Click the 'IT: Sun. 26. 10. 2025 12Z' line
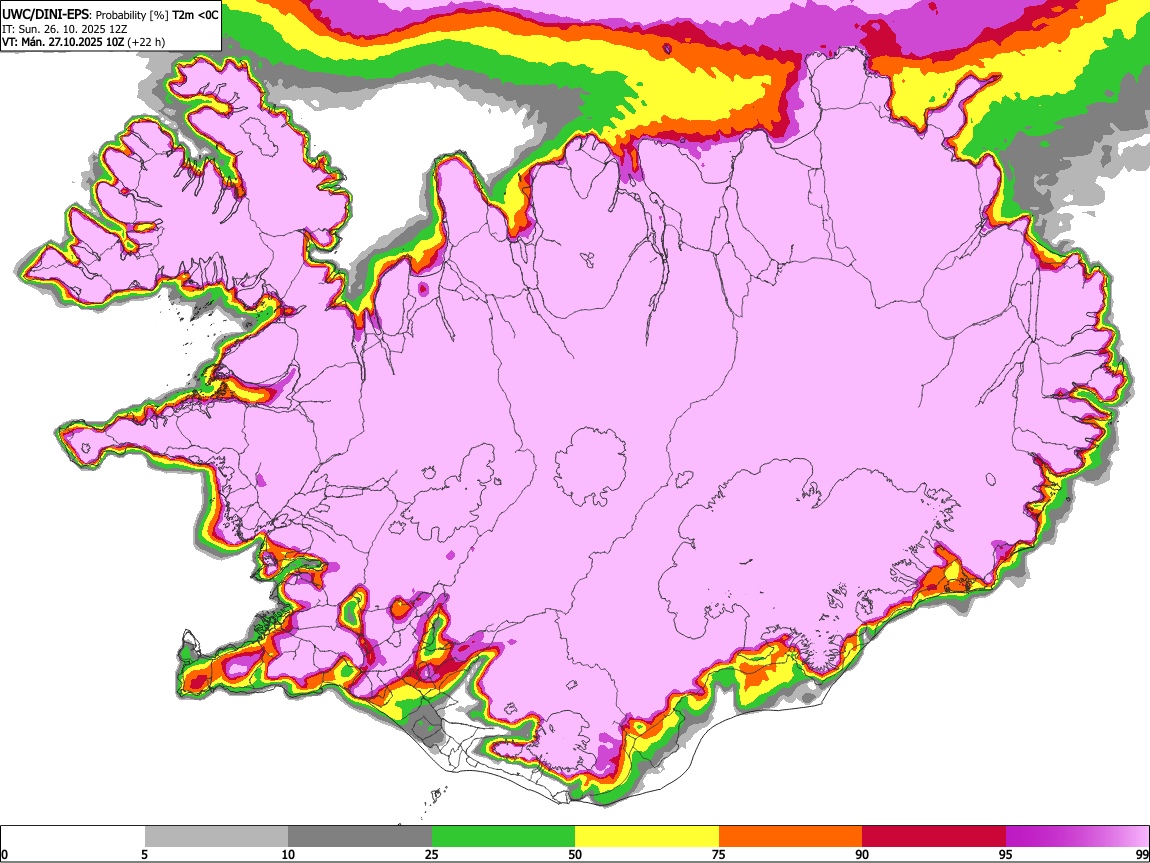Image resolution: width=1150 pixels, height=863 pixels. [x=64, y=29]
